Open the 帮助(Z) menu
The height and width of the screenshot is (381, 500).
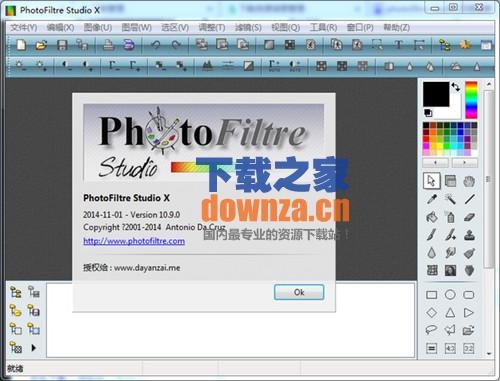396,28
